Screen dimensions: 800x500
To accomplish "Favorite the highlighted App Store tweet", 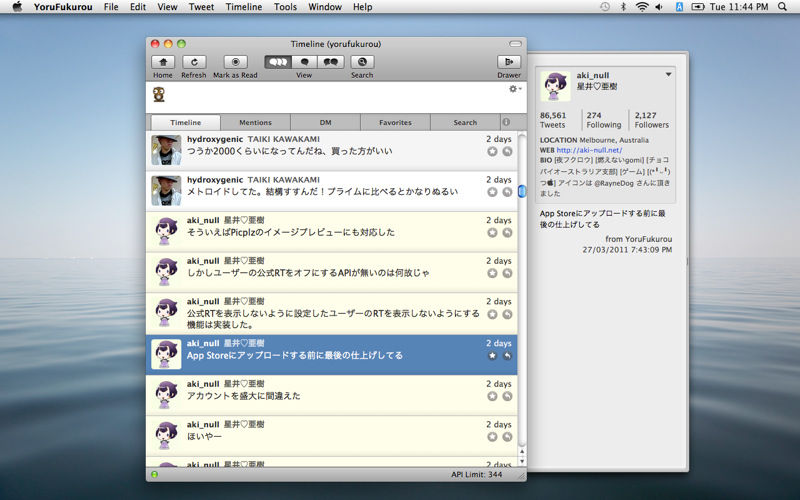I will coord(492,356).
